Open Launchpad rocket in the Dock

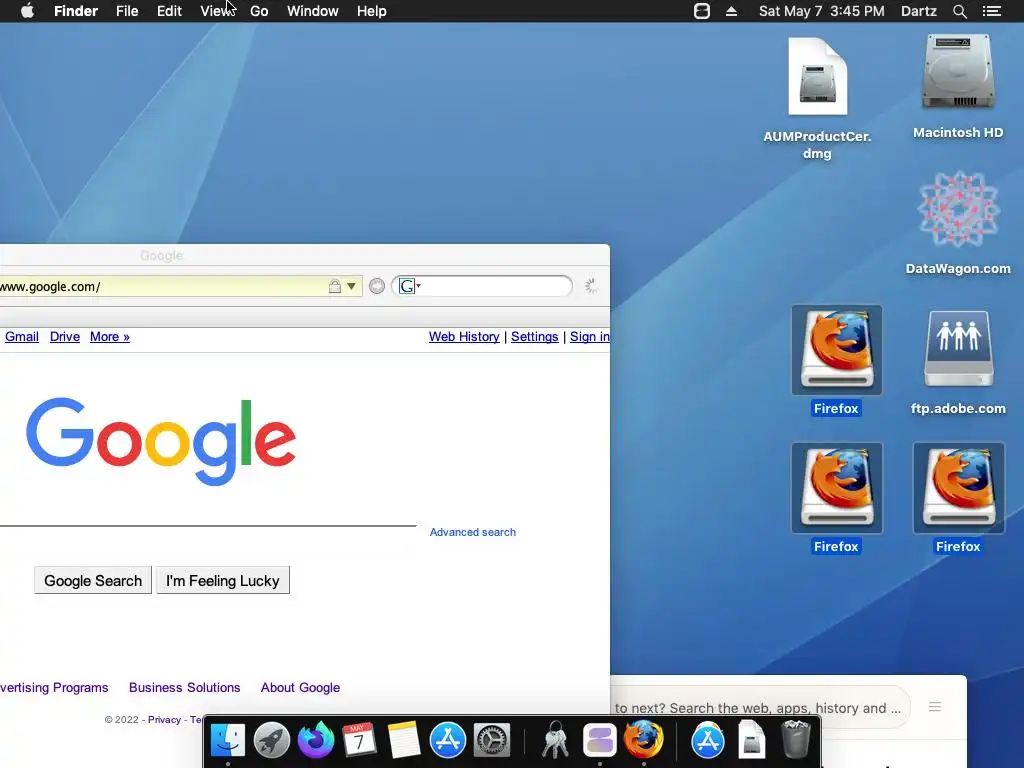(x=272, y=740)
